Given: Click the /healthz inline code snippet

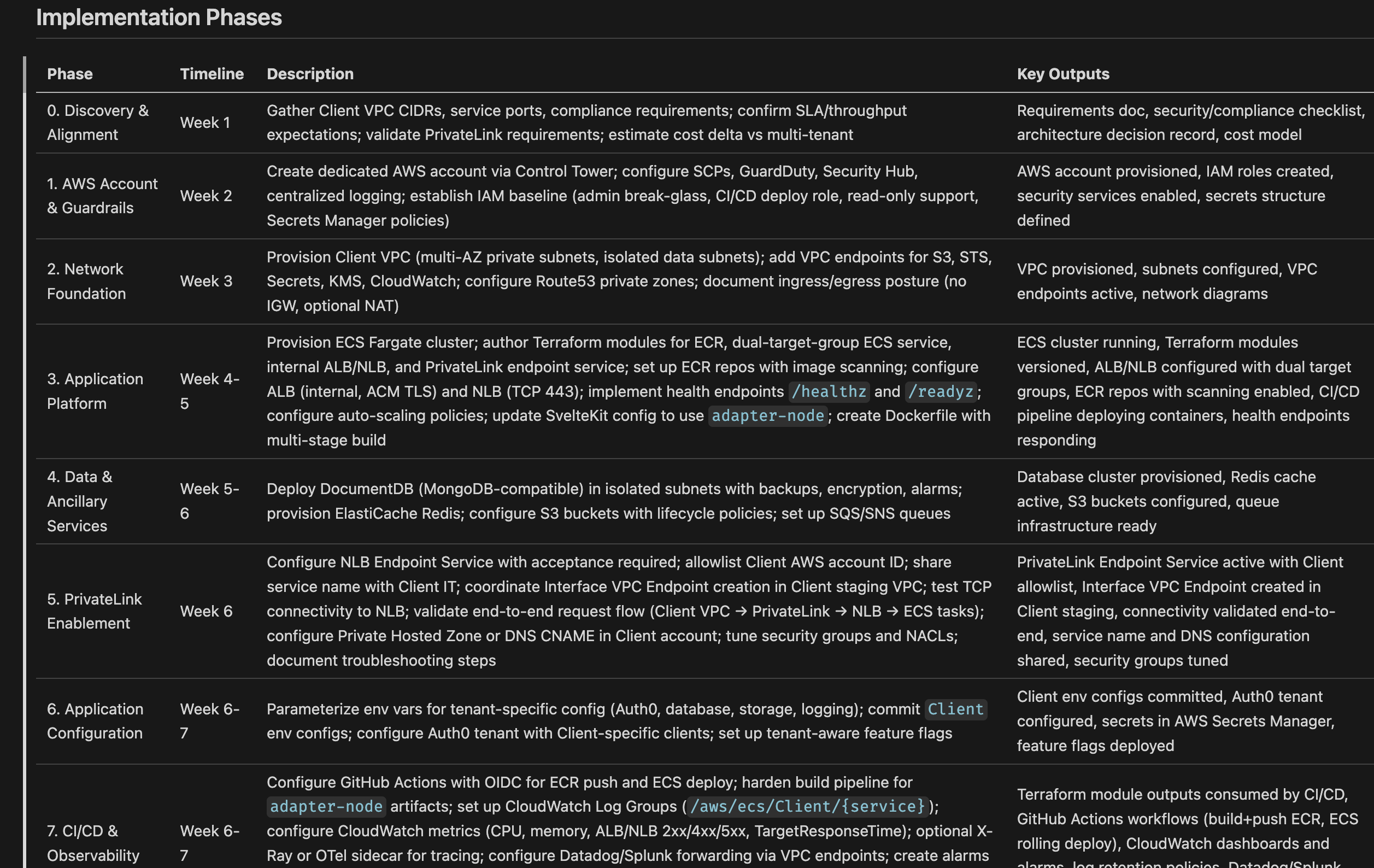Looking at the screenshot, I should 829,391.
